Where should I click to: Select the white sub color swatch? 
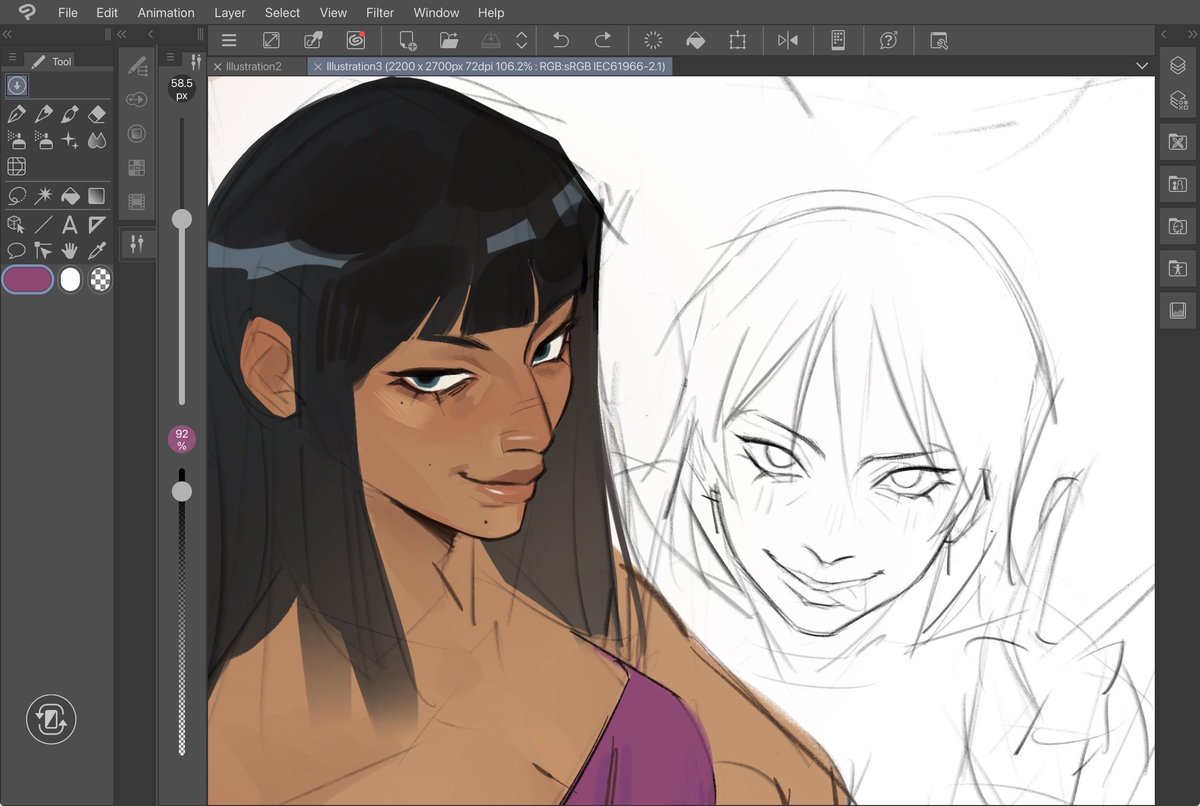[70, 280]
